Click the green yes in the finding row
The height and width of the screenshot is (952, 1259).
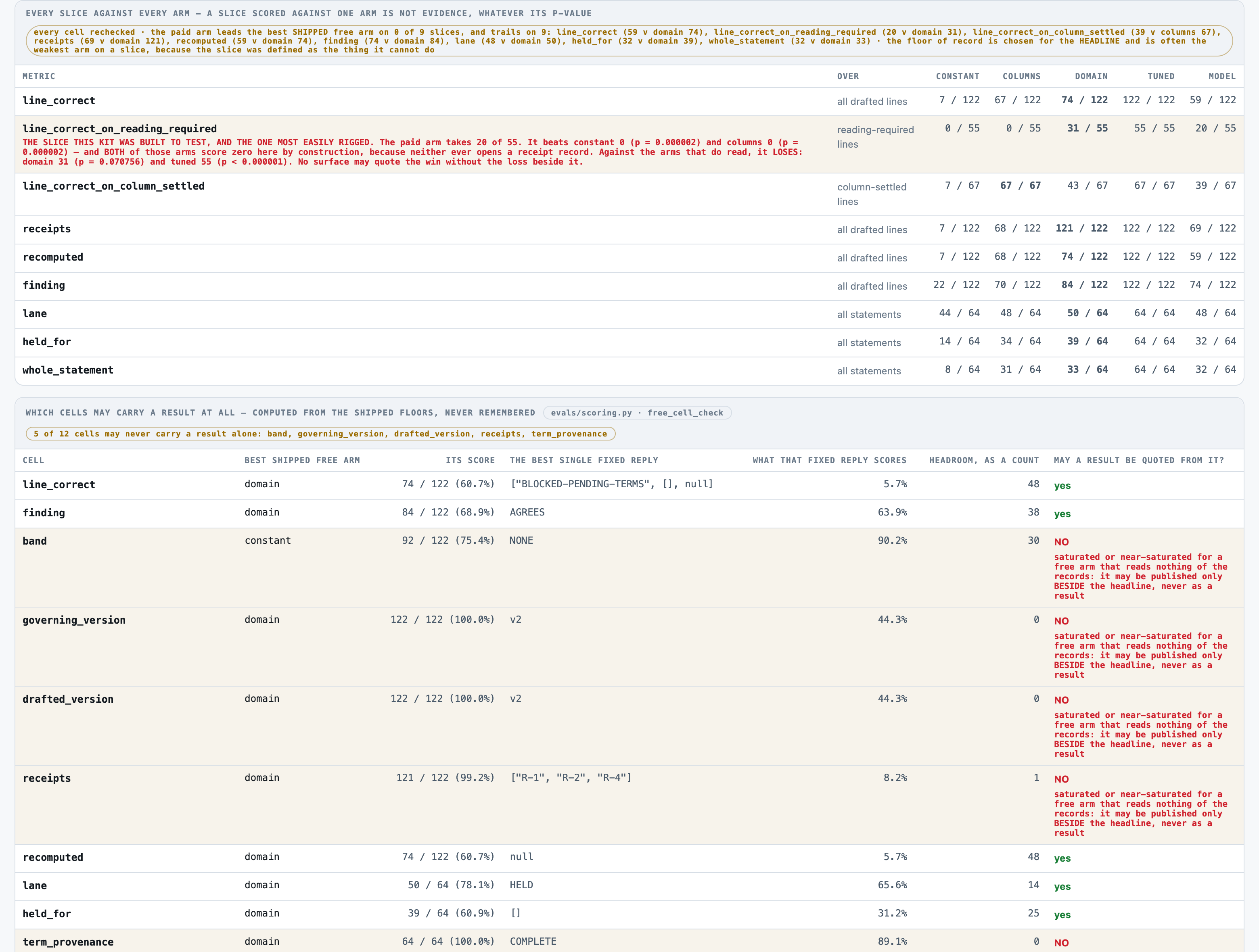1062,514
